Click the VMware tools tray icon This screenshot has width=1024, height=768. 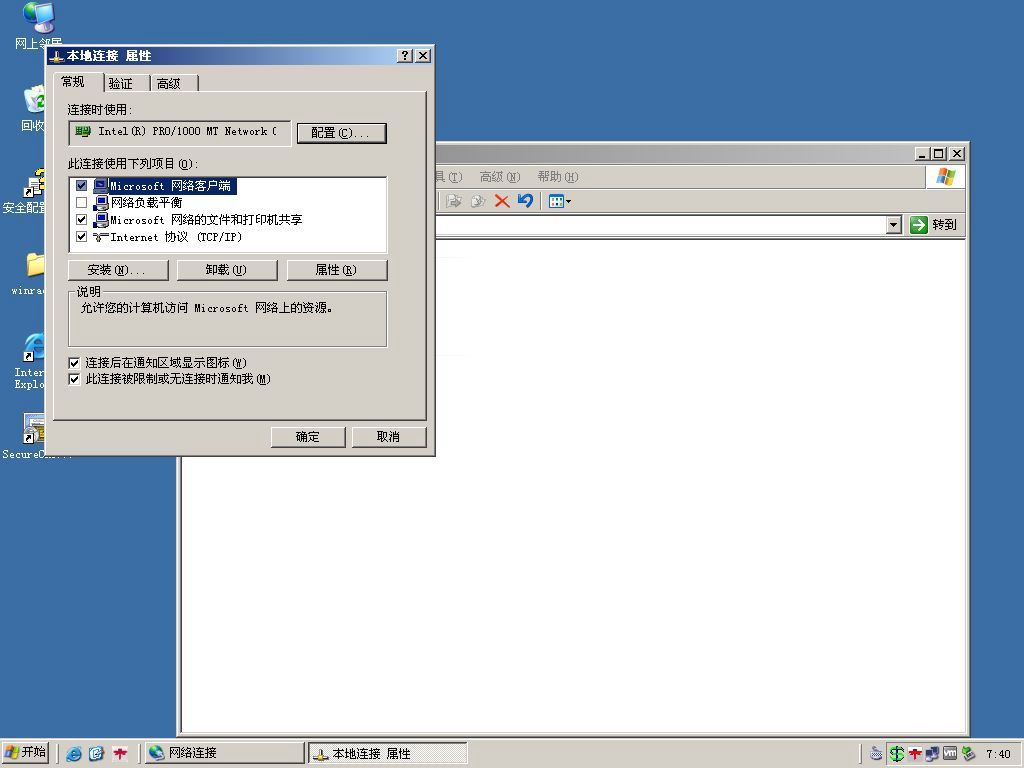(950, 754)
